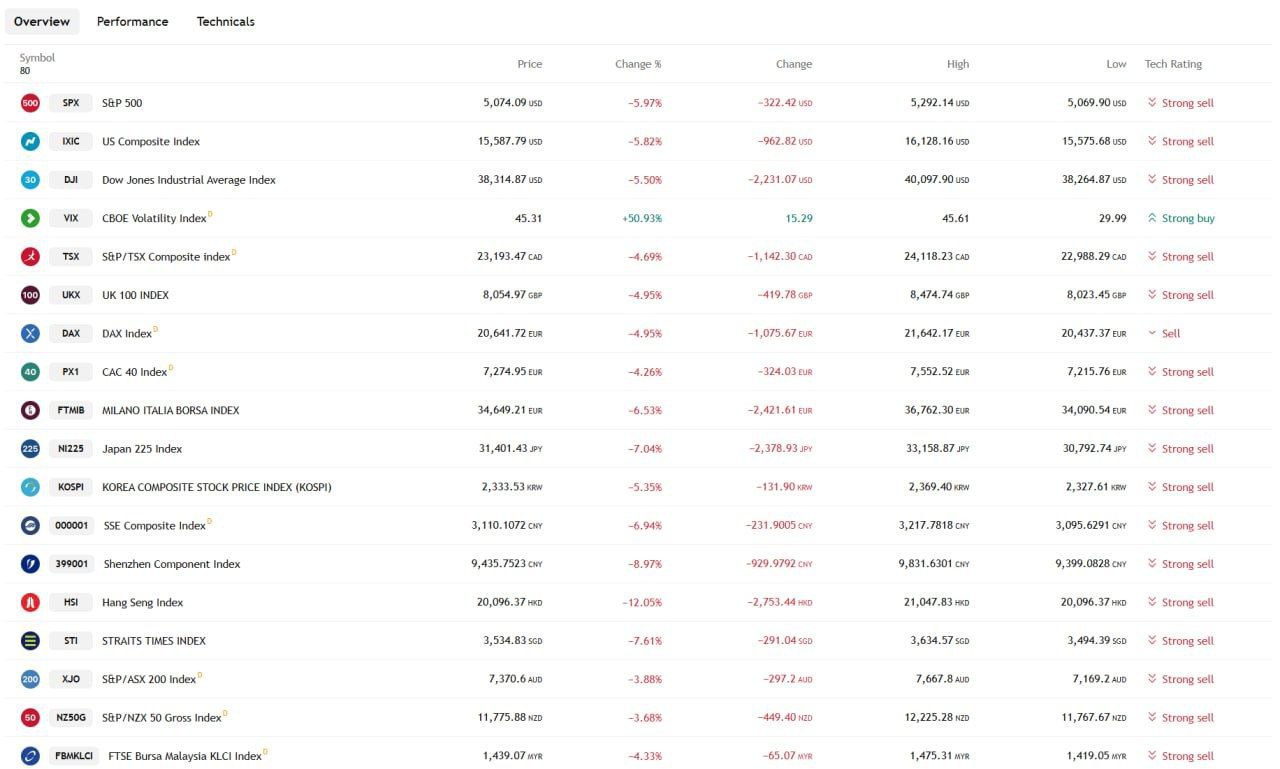Viewport: 1280px width, 769px height.
Task: Click the Hang Seng Index red icon
Action: pos(30,602)
